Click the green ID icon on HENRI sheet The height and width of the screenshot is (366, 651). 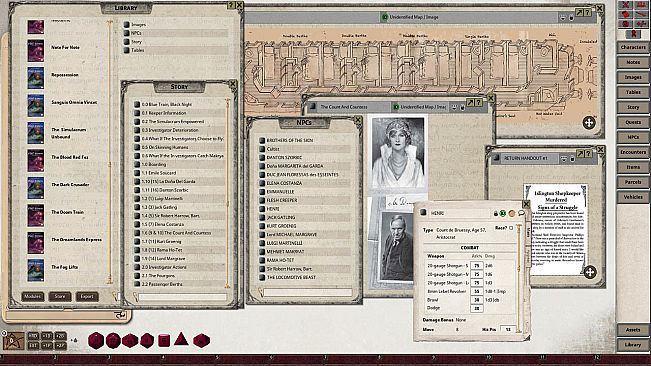tap(503, 213)
